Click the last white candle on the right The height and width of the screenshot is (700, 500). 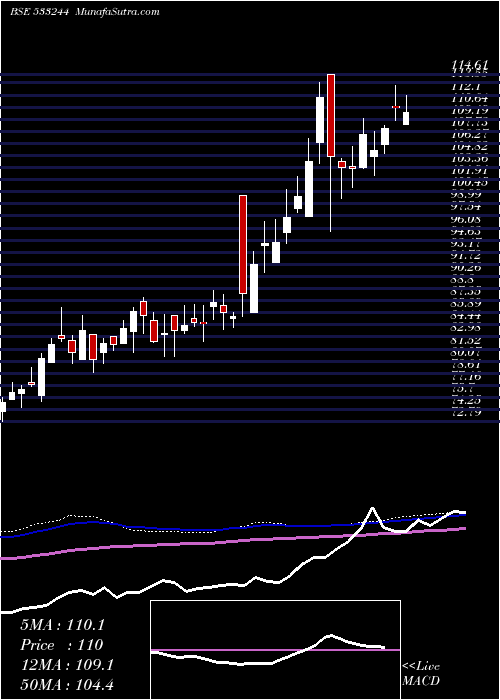pos(406,118)
